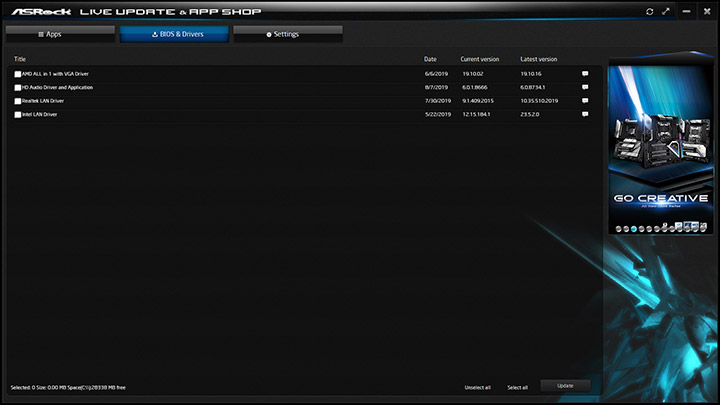Screen dimensions: 720x405
Task: Click current version 6.0.1.8666
Action: [475, 87]
